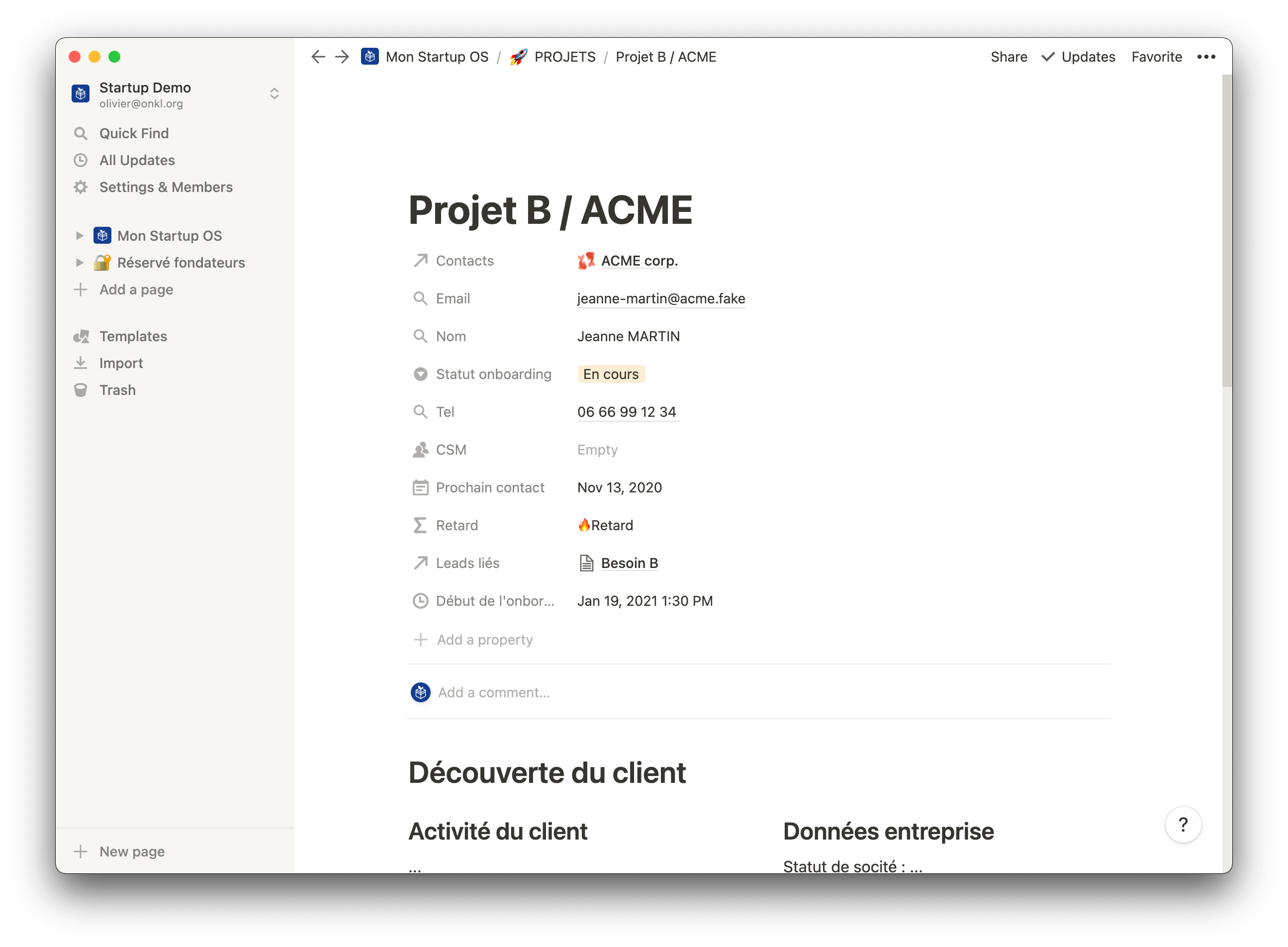Open the Trash bin in sidebar
1288x947 pixels.
[x=81, y=390]
